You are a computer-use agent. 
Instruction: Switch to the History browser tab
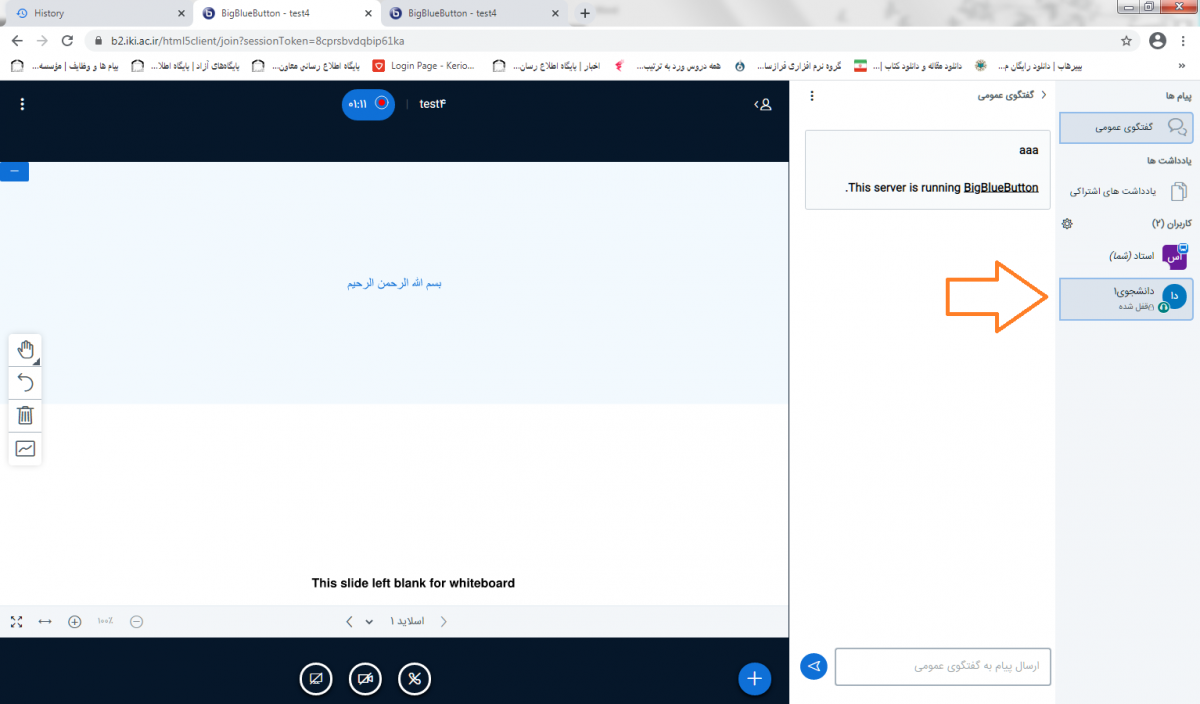[97, 13]
